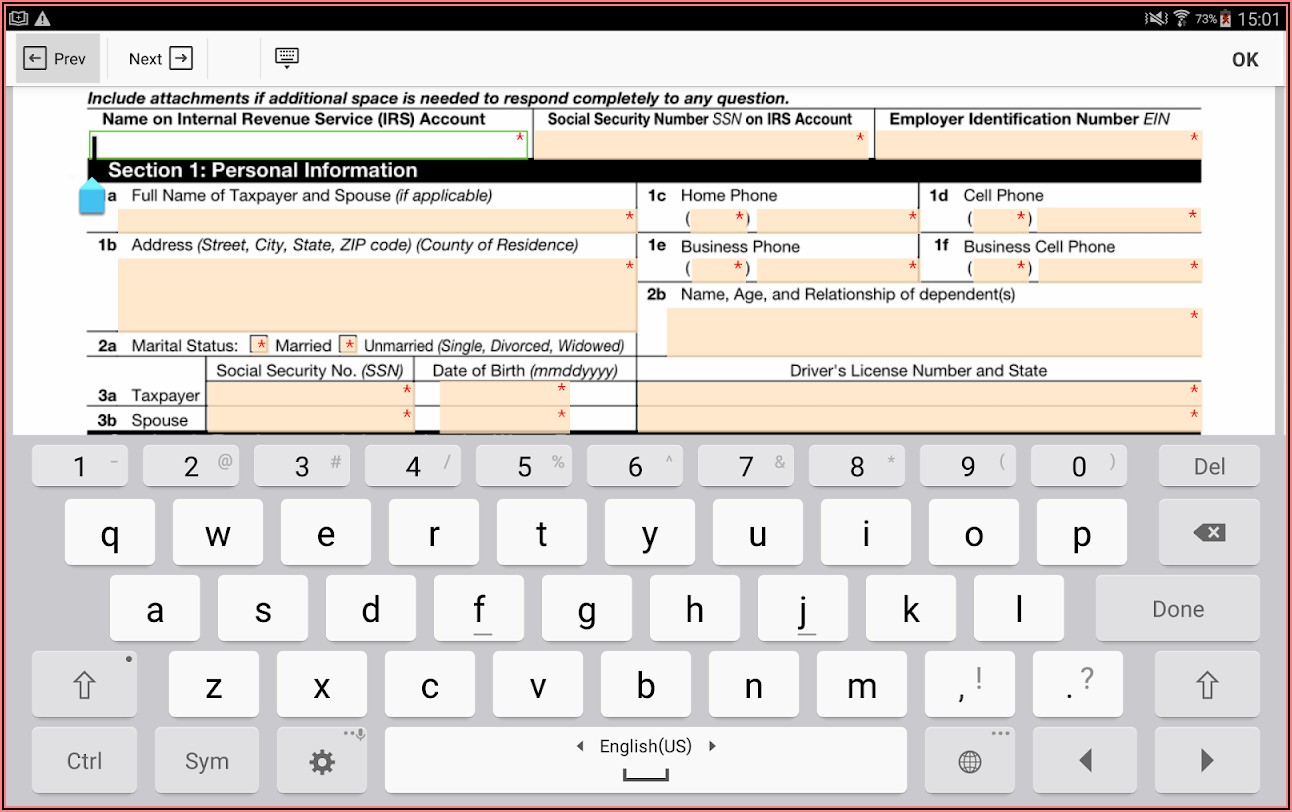Screen dimensions: 1292x812
Task: Tap the number 1 key
Action: click(x=80, y=466)
